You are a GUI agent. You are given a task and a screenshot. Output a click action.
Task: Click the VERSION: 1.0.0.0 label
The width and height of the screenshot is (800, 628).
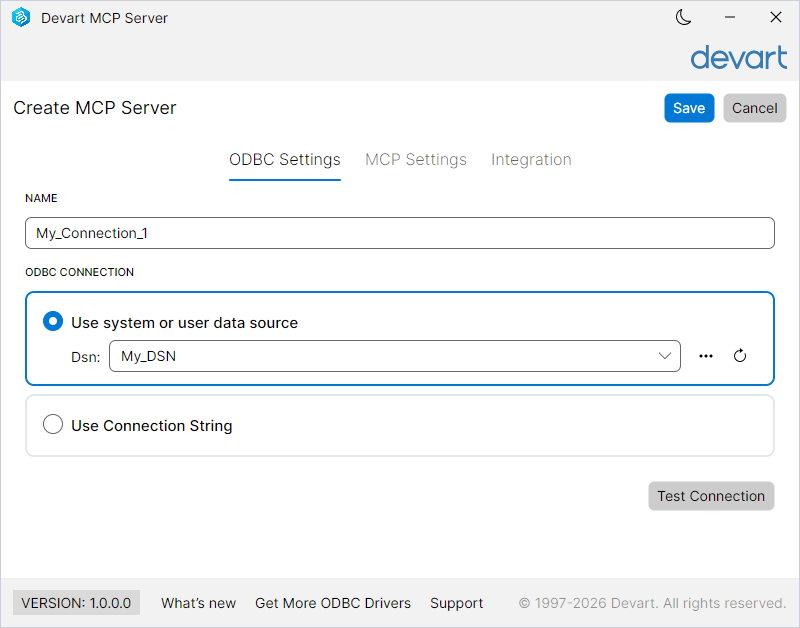[x=76, y=603]
